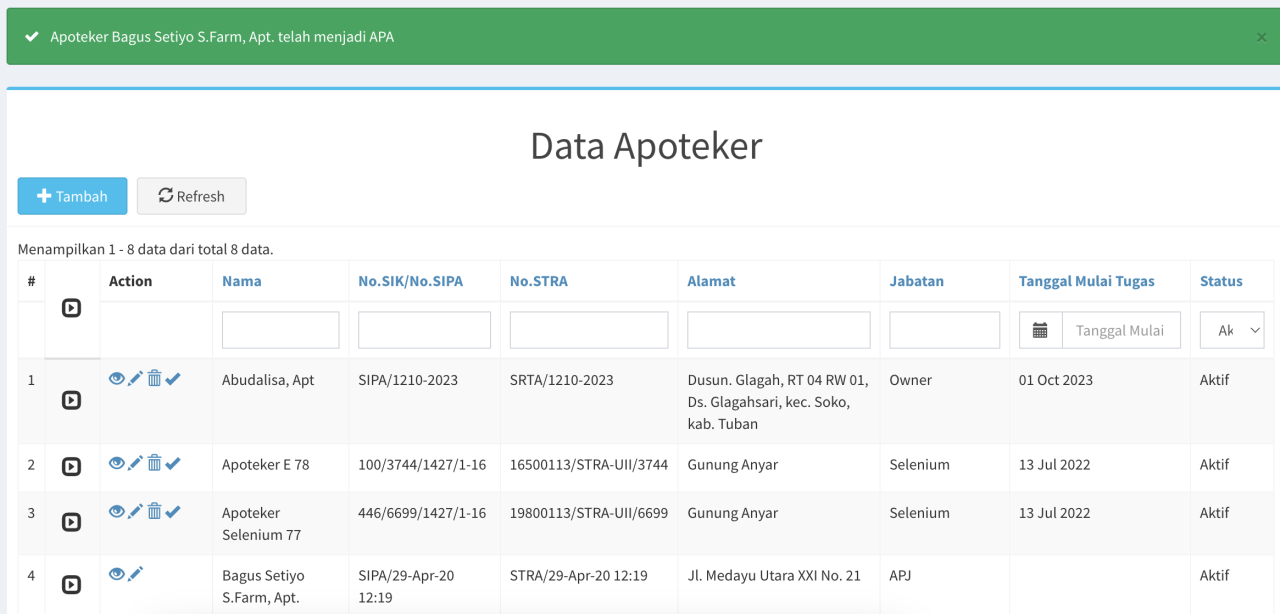Sort table by Nama column header
The height and width of the screenshot is (614, 1280).
242,281
